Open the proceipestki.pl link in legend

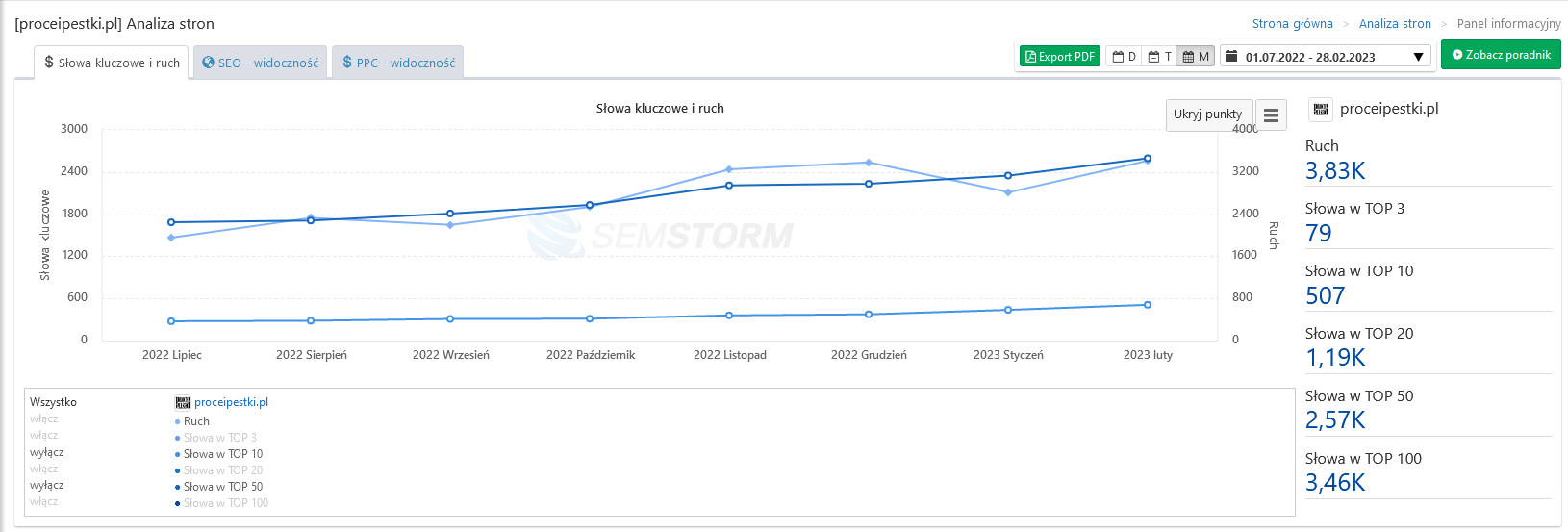231,402
